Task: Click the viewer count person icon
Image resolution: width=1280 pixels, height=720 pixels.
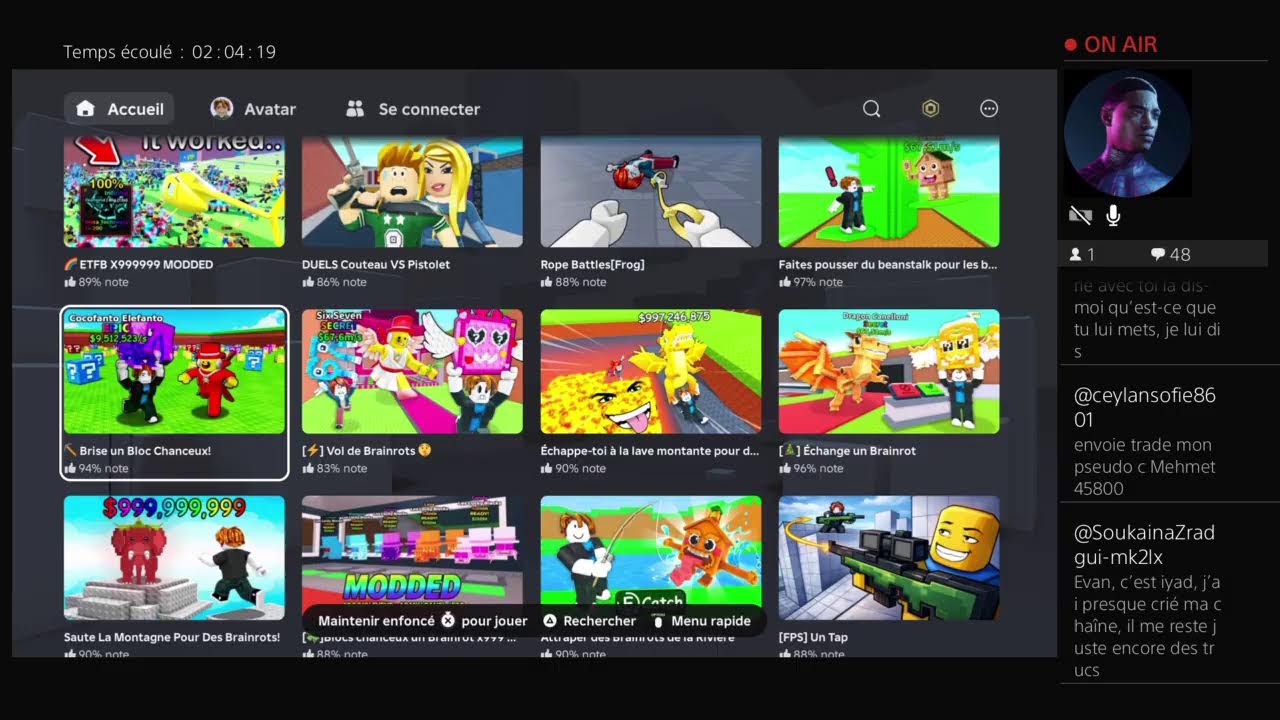Action: [1076, 255]
